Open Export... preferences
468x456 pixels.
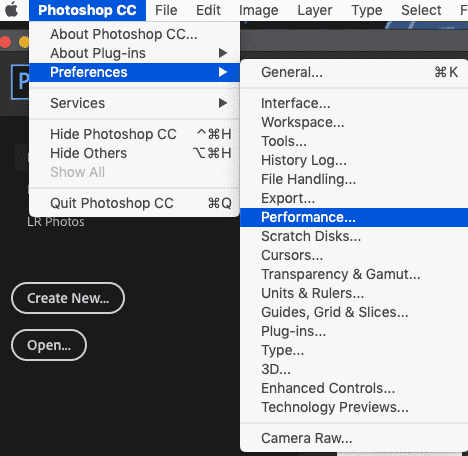point(354,198)
